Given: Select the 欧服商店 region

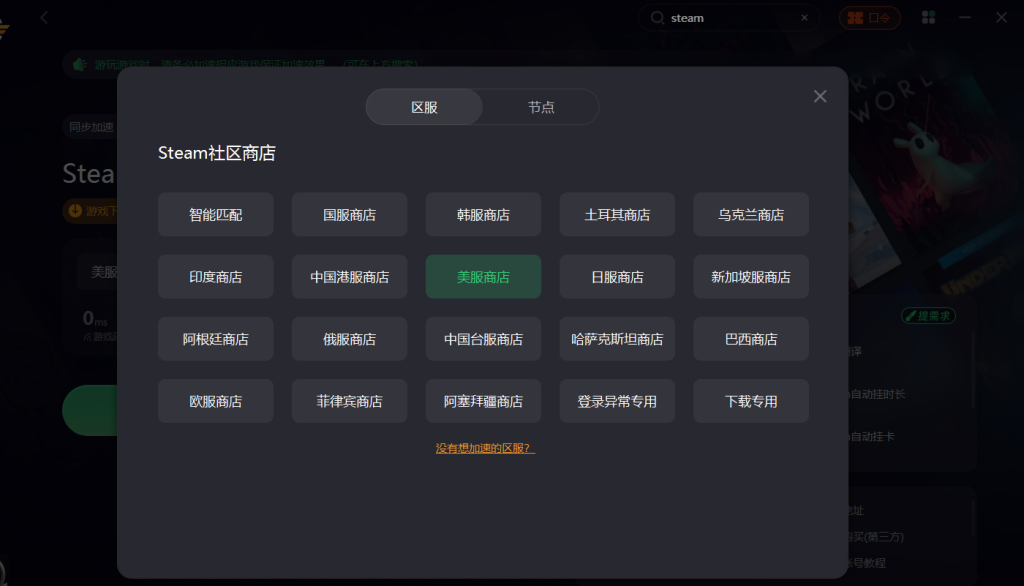Looking at the screenshot, I should [x=216, y=400].
